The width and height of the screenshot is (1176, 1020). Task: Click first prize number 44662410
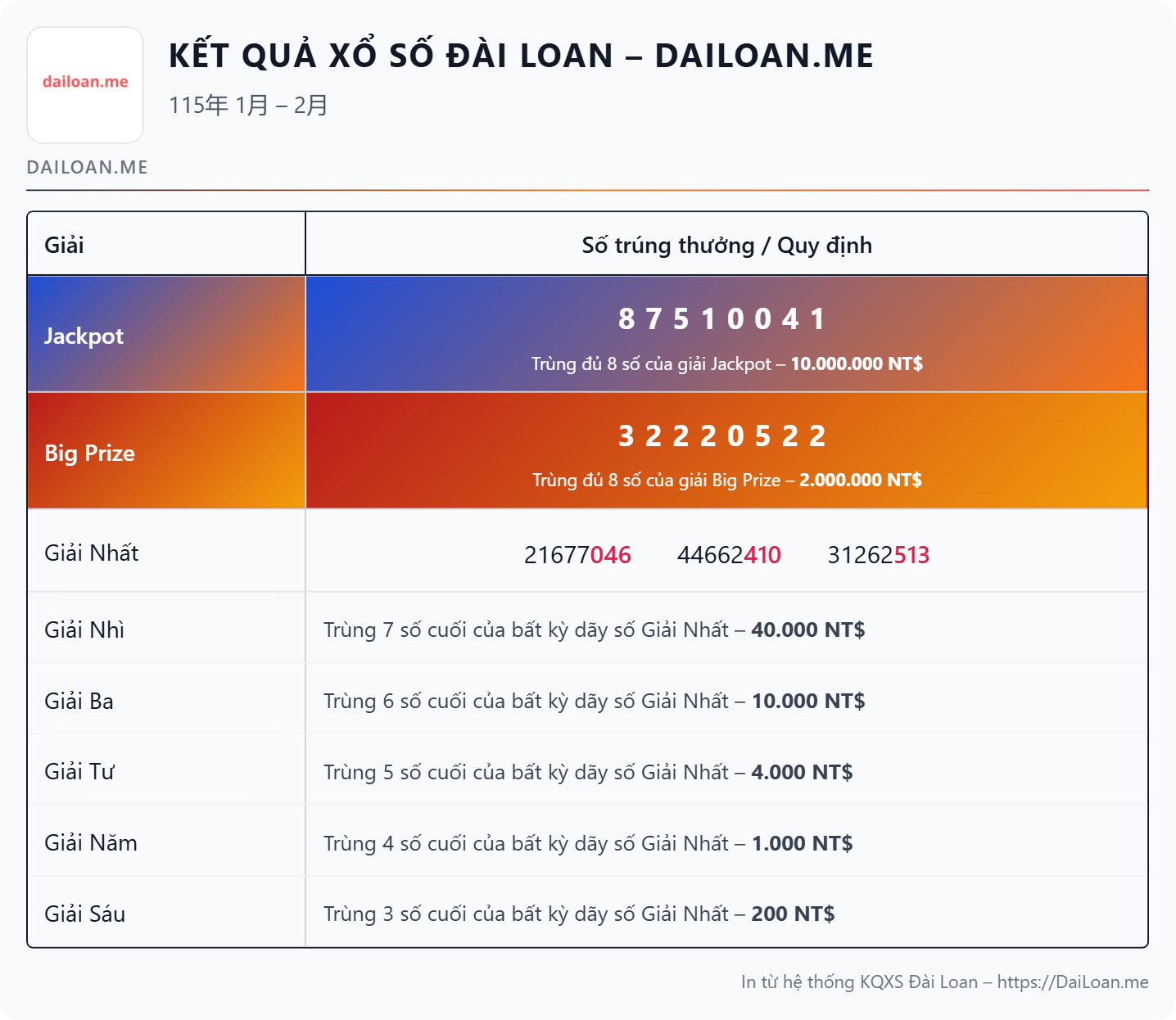729,555
